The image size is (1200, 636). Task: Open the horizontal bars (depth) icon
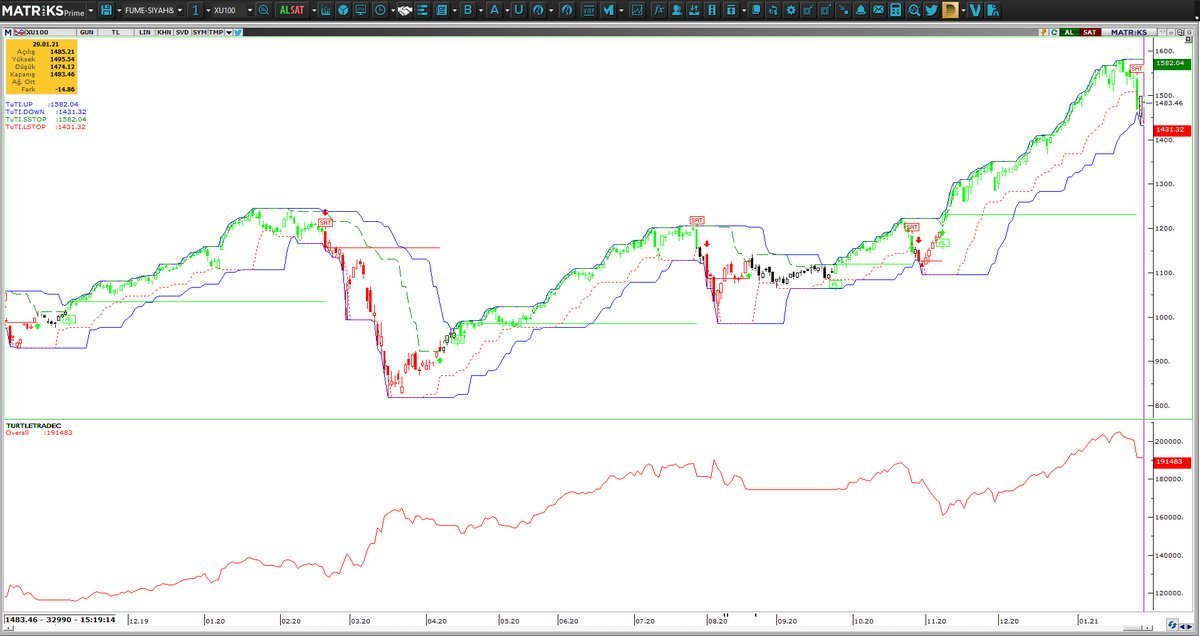(423, 10)
